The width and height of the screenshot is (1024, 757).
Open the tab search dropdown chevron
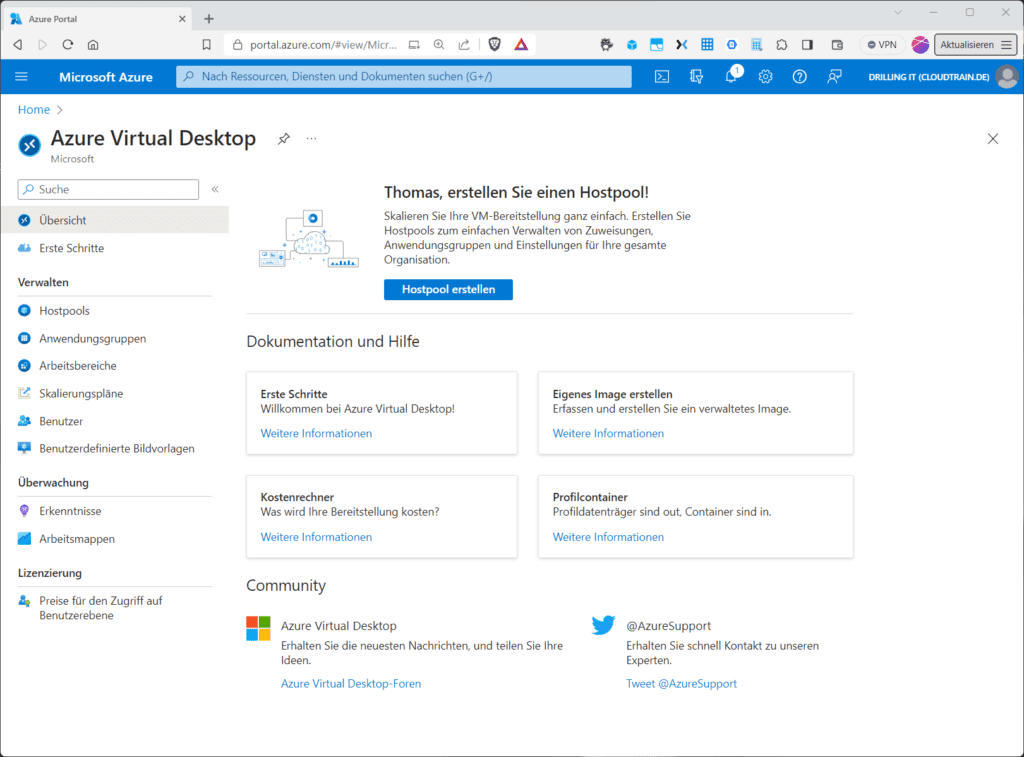tap(898, 12)
